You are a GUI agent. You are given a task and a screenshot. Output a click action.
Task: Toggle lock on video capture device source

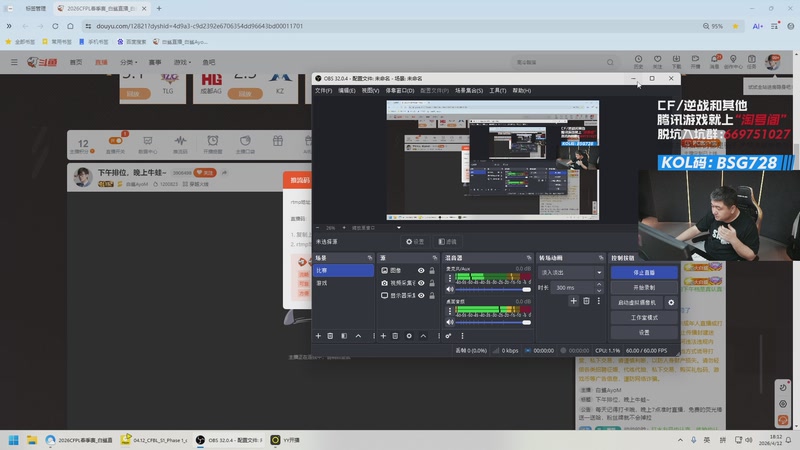point(432,283)
